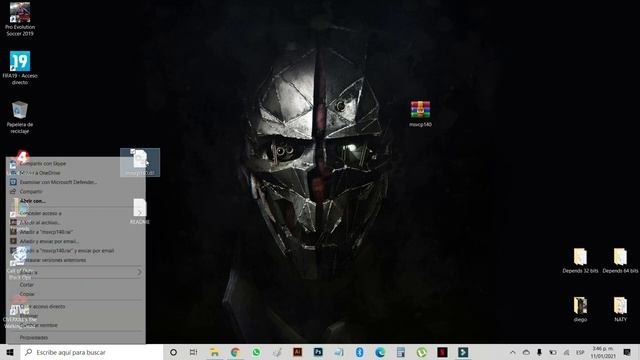The image size is (640, 360).
Task: Select the Papelera de reciclaje icon
Action: tap(20, 118)
